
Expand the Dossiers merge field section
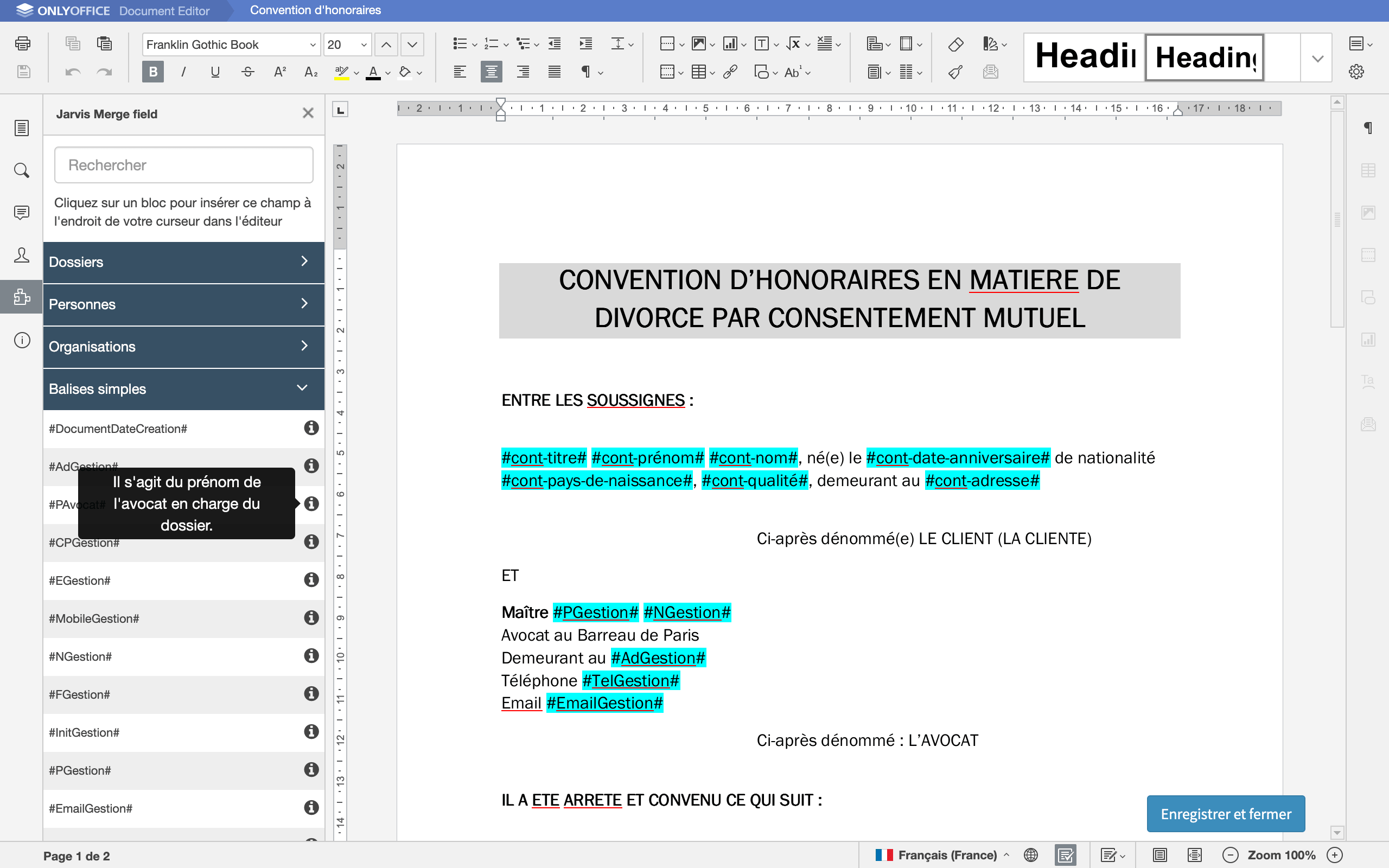click(183, 261)
